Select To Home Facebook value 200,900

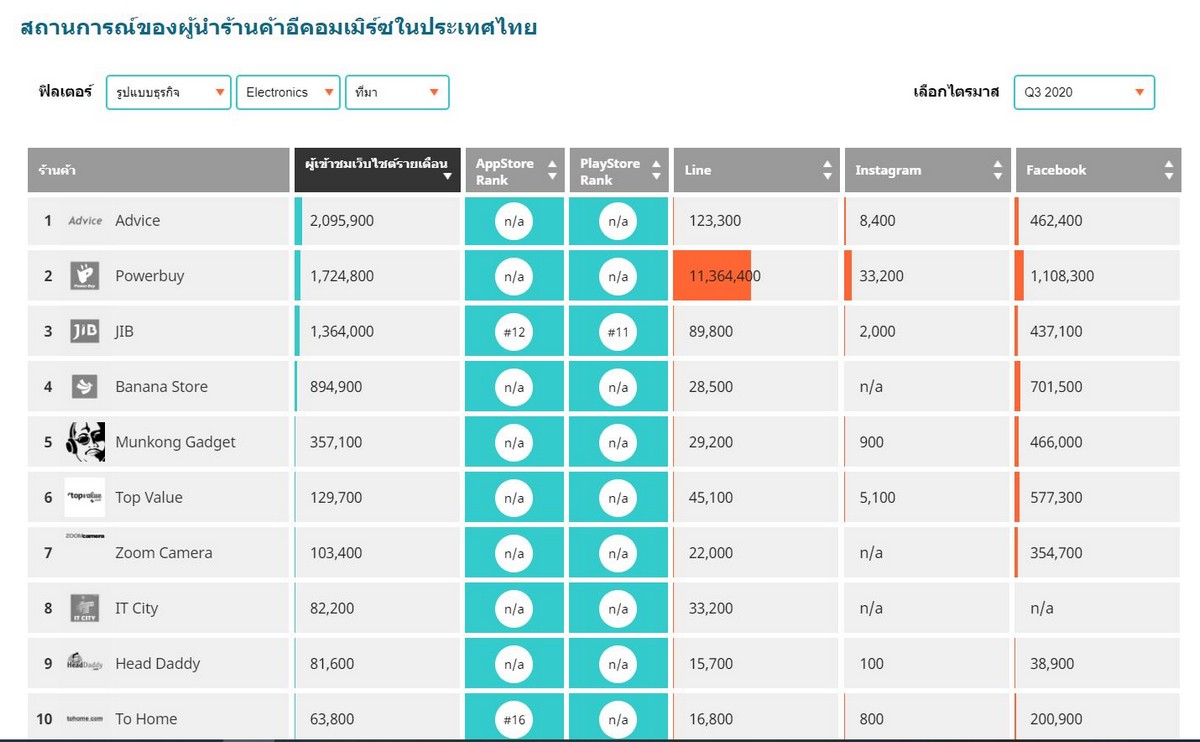(1056, 719)
